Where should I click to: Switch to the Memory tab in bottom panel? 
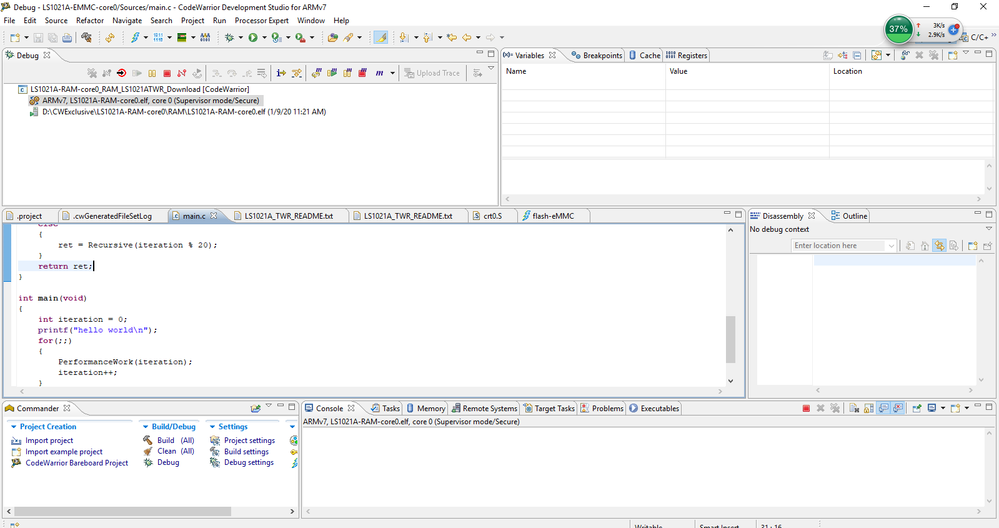(426, 408)
